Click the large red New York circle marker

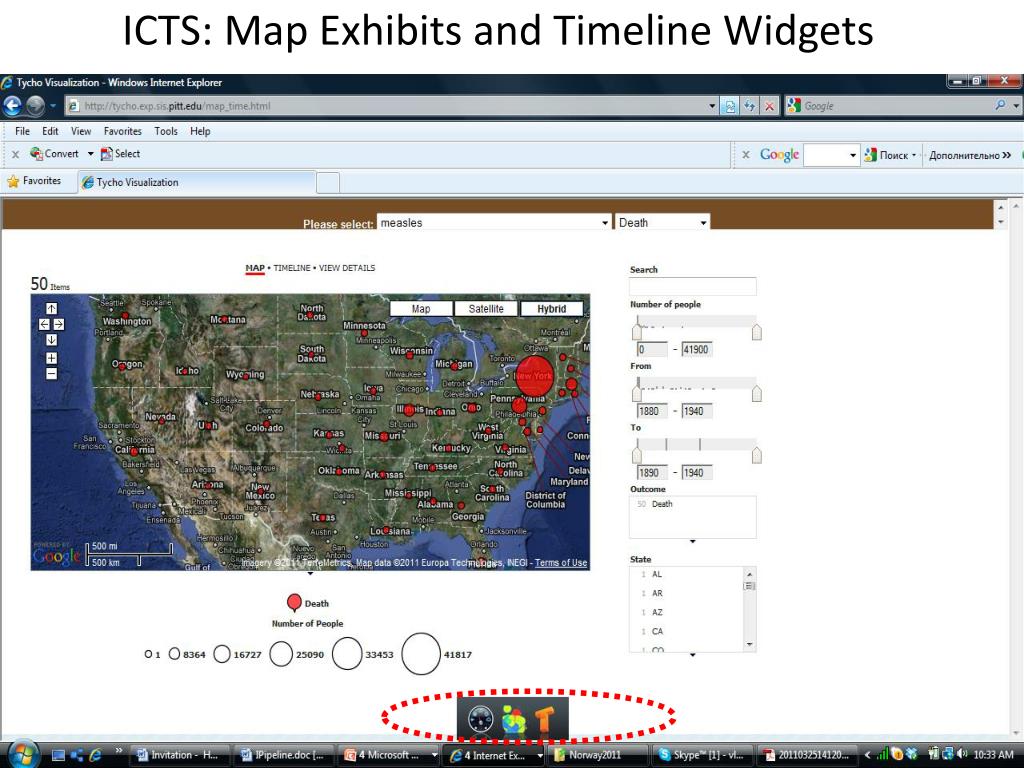534,375
